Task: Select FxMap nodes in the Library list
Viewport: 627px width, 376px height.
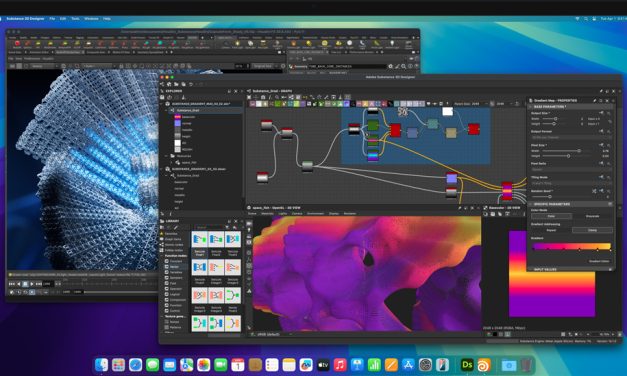Action: pos(174,250)
